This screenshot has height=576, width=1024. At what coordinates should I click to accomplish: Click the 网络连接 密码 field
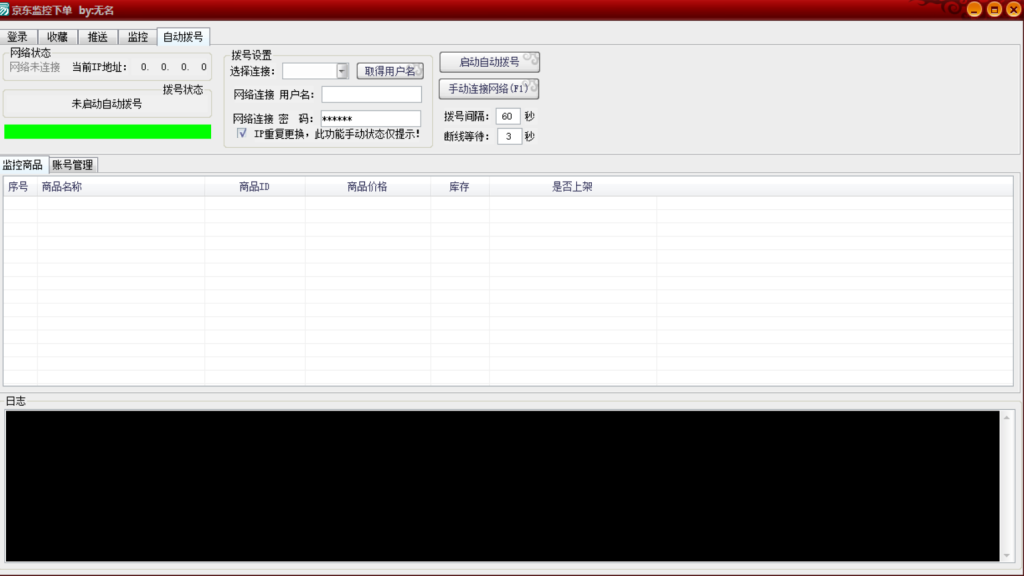[x=371, y=119]
